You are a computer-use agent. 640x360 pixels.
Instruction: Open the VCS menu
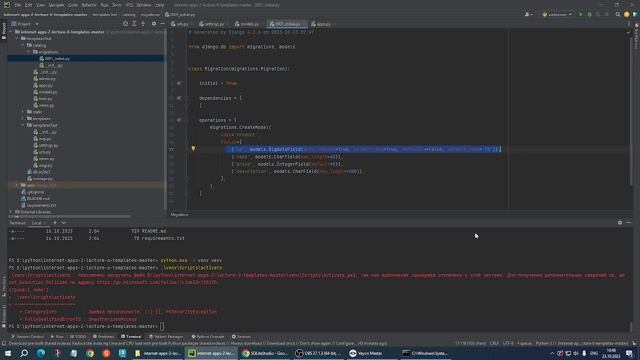pyautogui.click(x=129, y=5)
